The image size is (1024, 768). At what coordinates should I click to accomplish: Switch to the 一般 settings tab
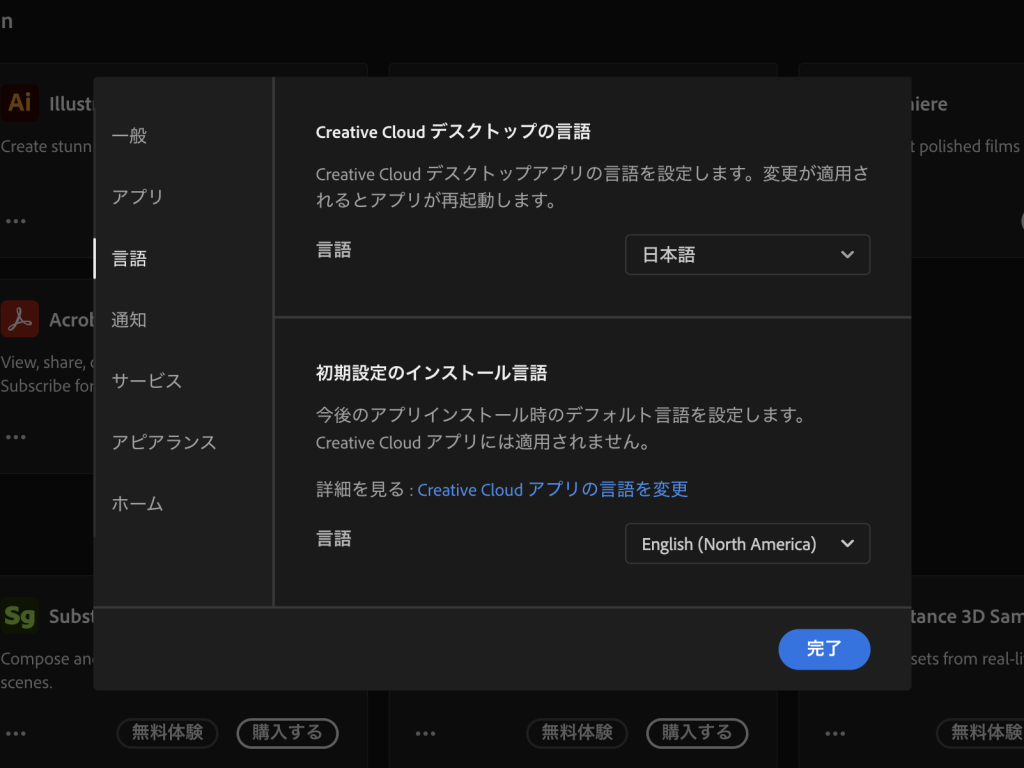tap(130, 136)
